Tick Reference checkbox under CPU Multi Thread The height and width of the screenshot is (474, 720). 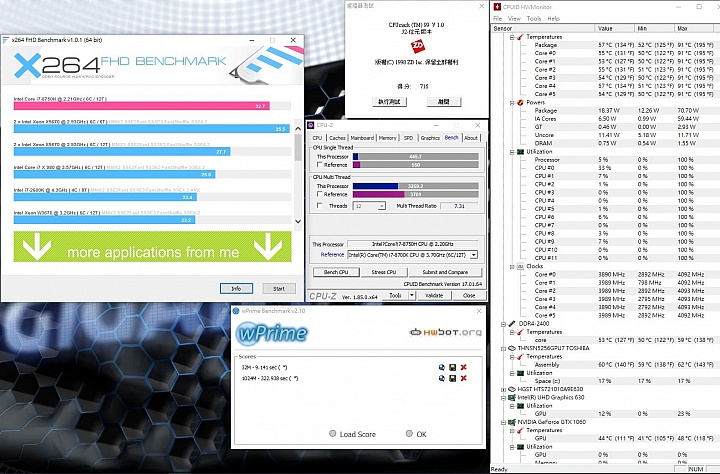[x=320, y=194]
